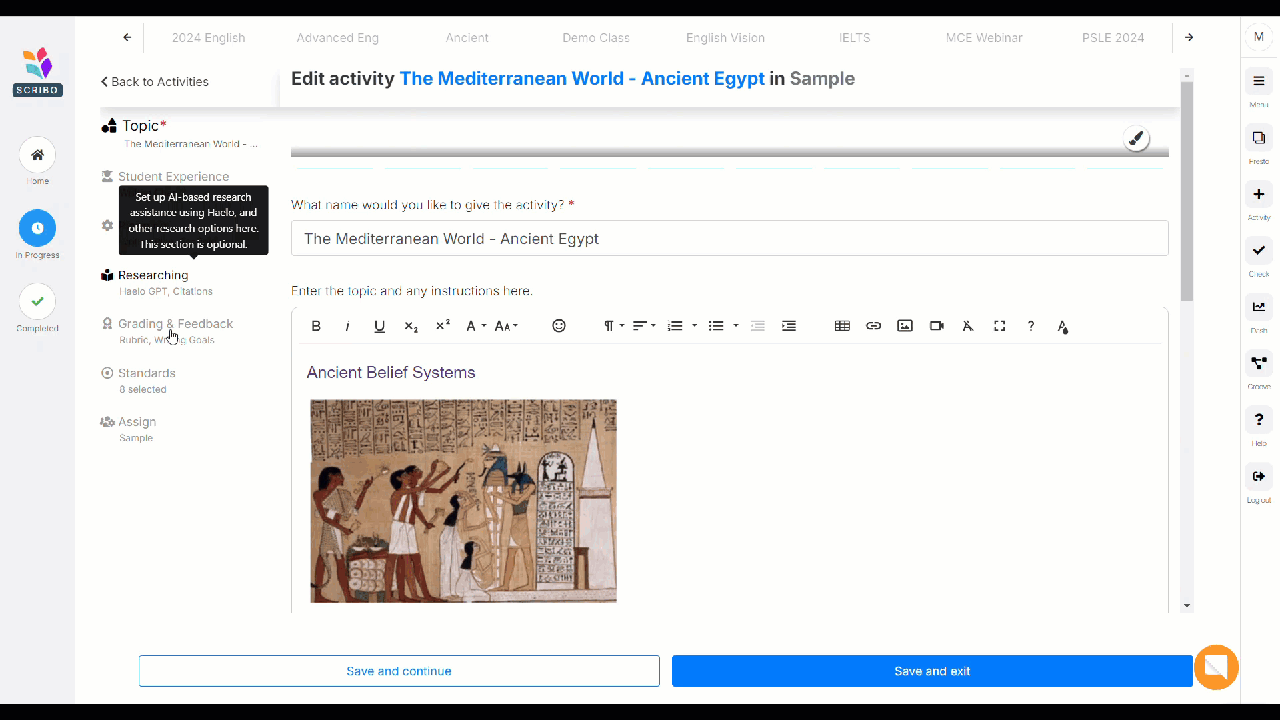Insert a video into the editor

pyautogui.click(x=937, y=326)
